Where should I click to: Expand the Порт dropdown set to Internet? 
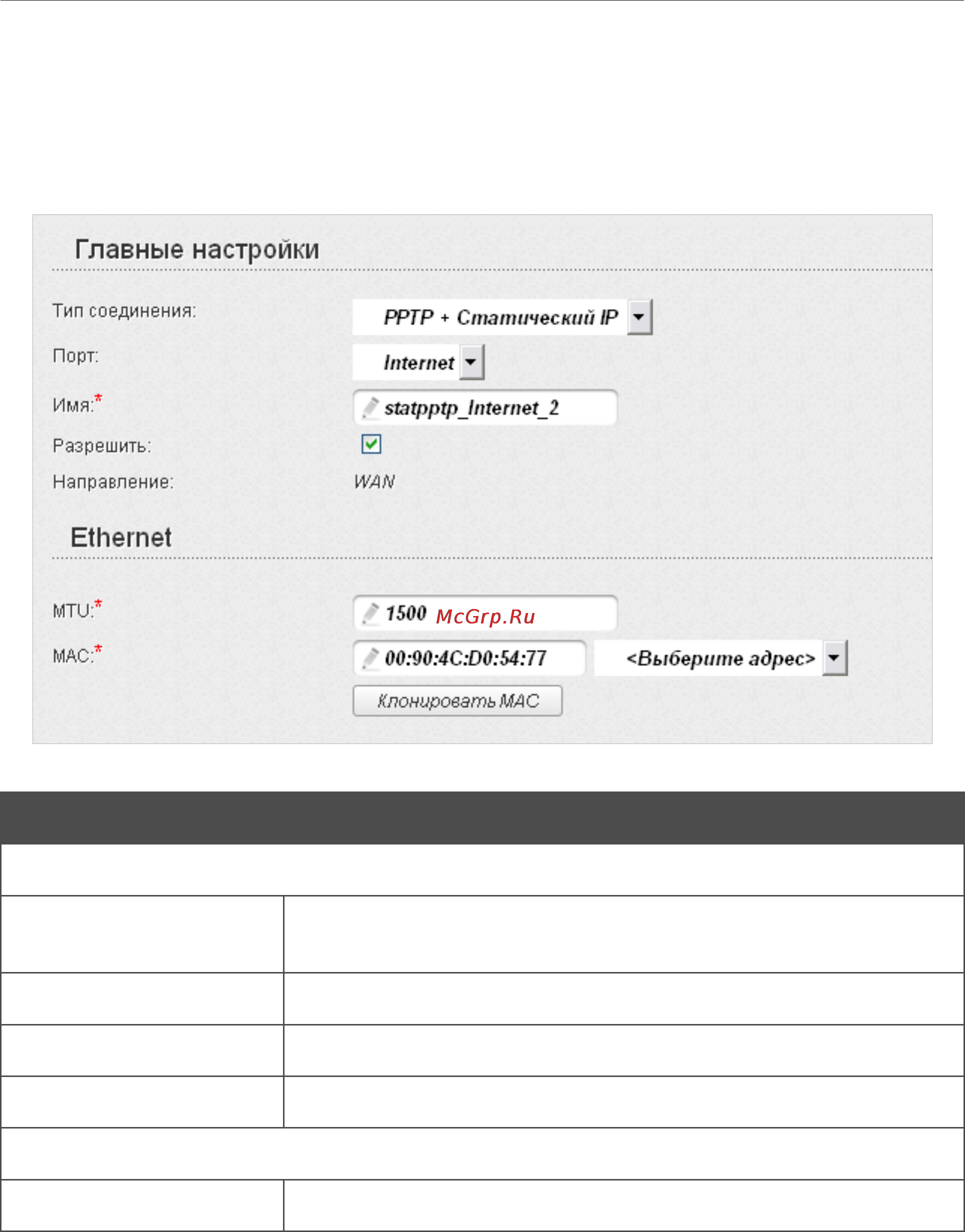point(418,362)
